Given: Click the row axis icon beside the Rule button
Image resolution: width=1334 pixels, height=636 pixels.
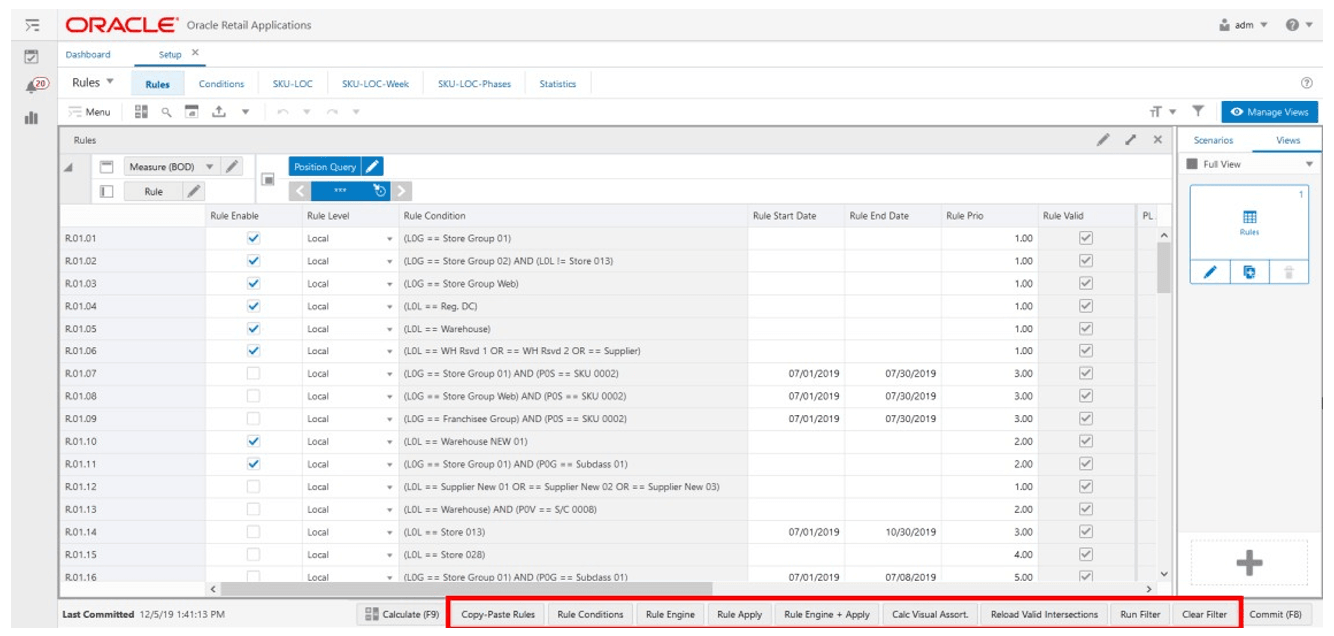Looking at the screenshot, I should point(107,191).
